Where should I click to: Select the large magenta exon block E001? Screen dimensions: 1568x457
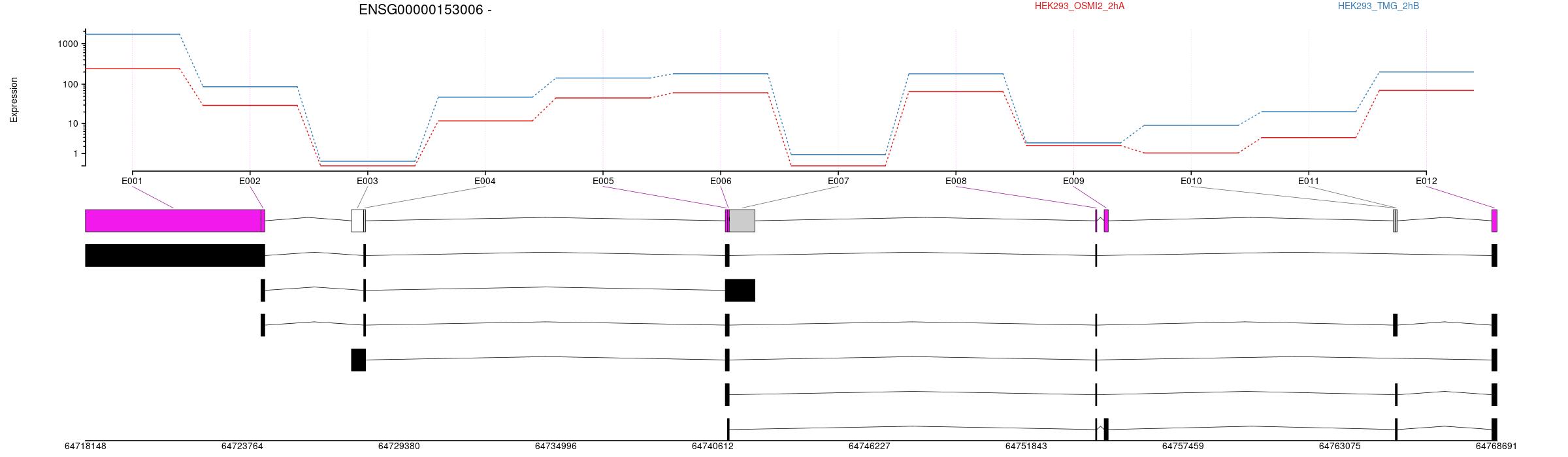(x=173, y=221)
